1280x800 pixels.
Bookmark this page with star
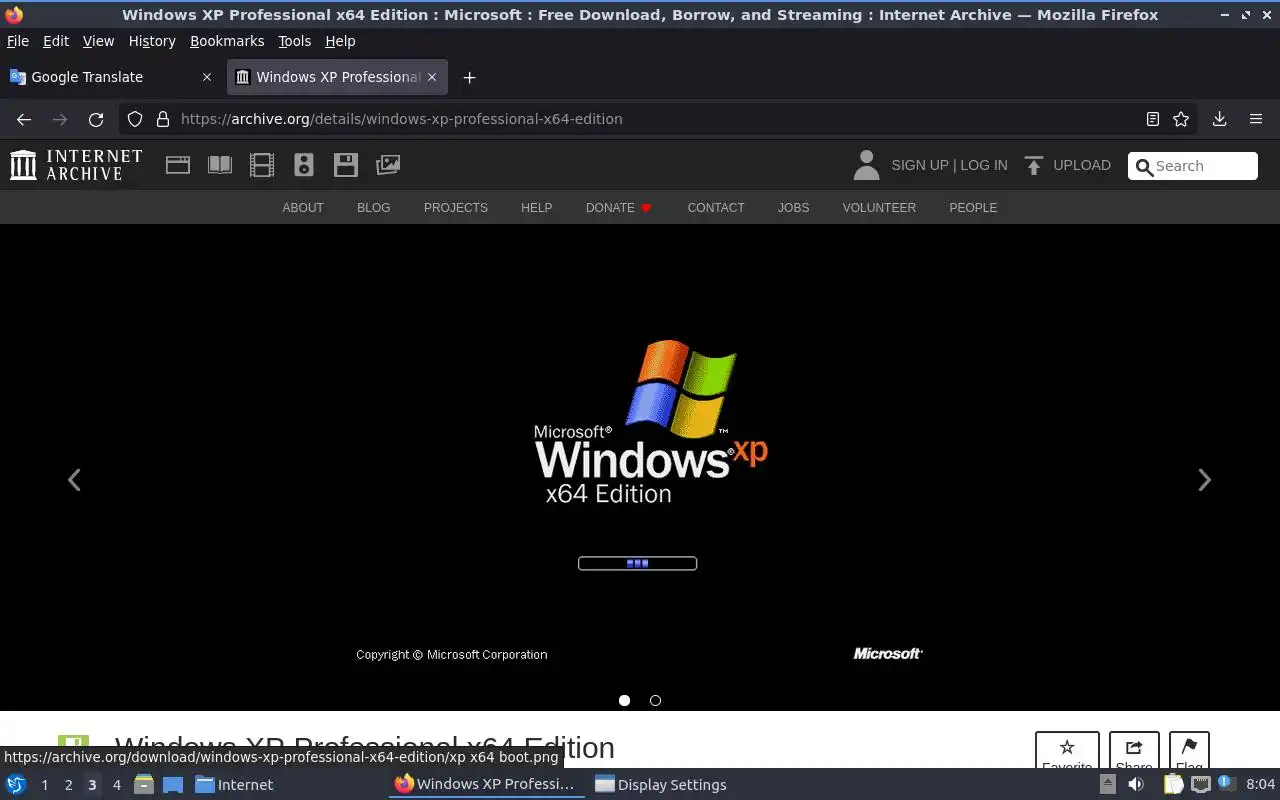1181,119
